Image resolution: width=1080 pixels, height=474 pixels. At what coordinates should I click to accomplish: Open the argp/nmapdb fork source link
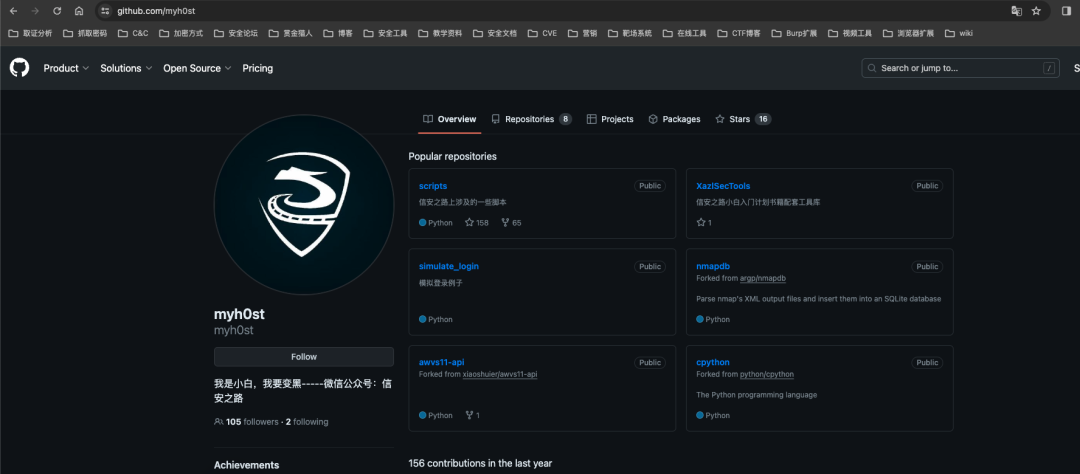coord(763,278)
